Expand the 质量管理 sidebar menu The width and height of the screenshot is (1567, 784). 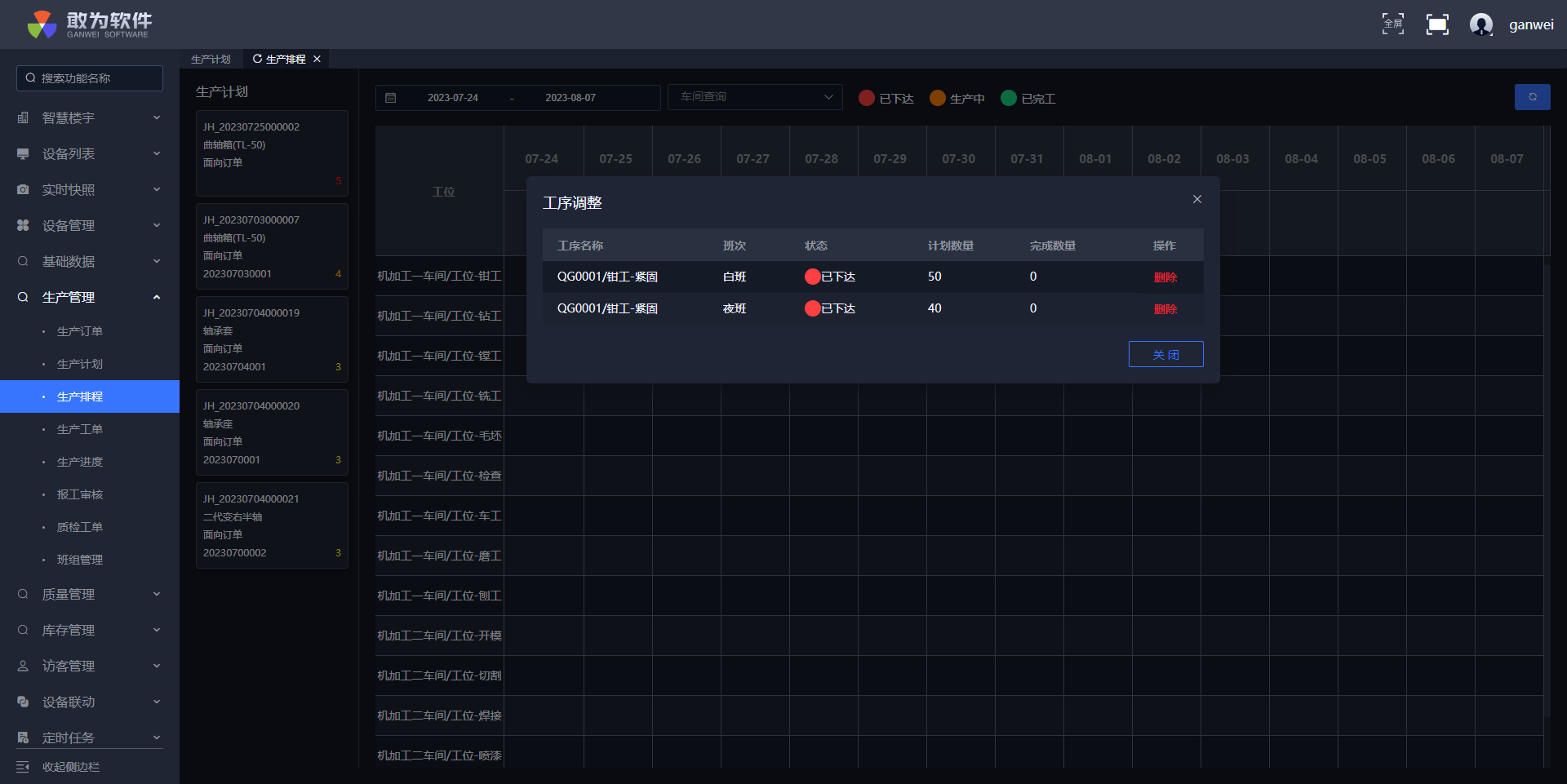(x=90, y=595)
